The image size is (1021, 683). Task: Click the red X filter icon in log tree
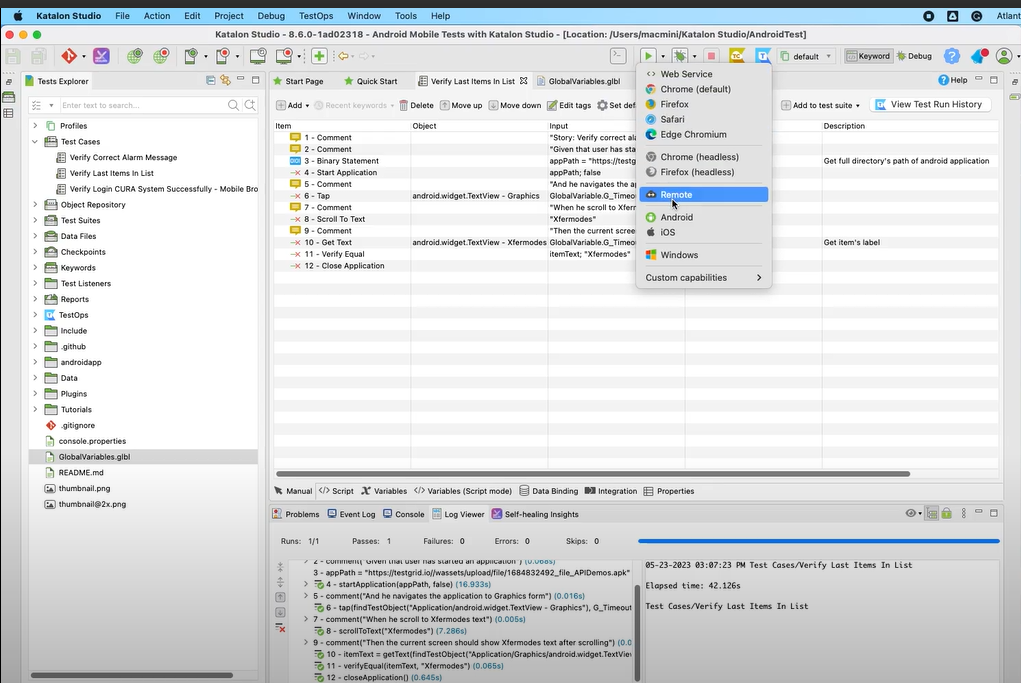281,628
